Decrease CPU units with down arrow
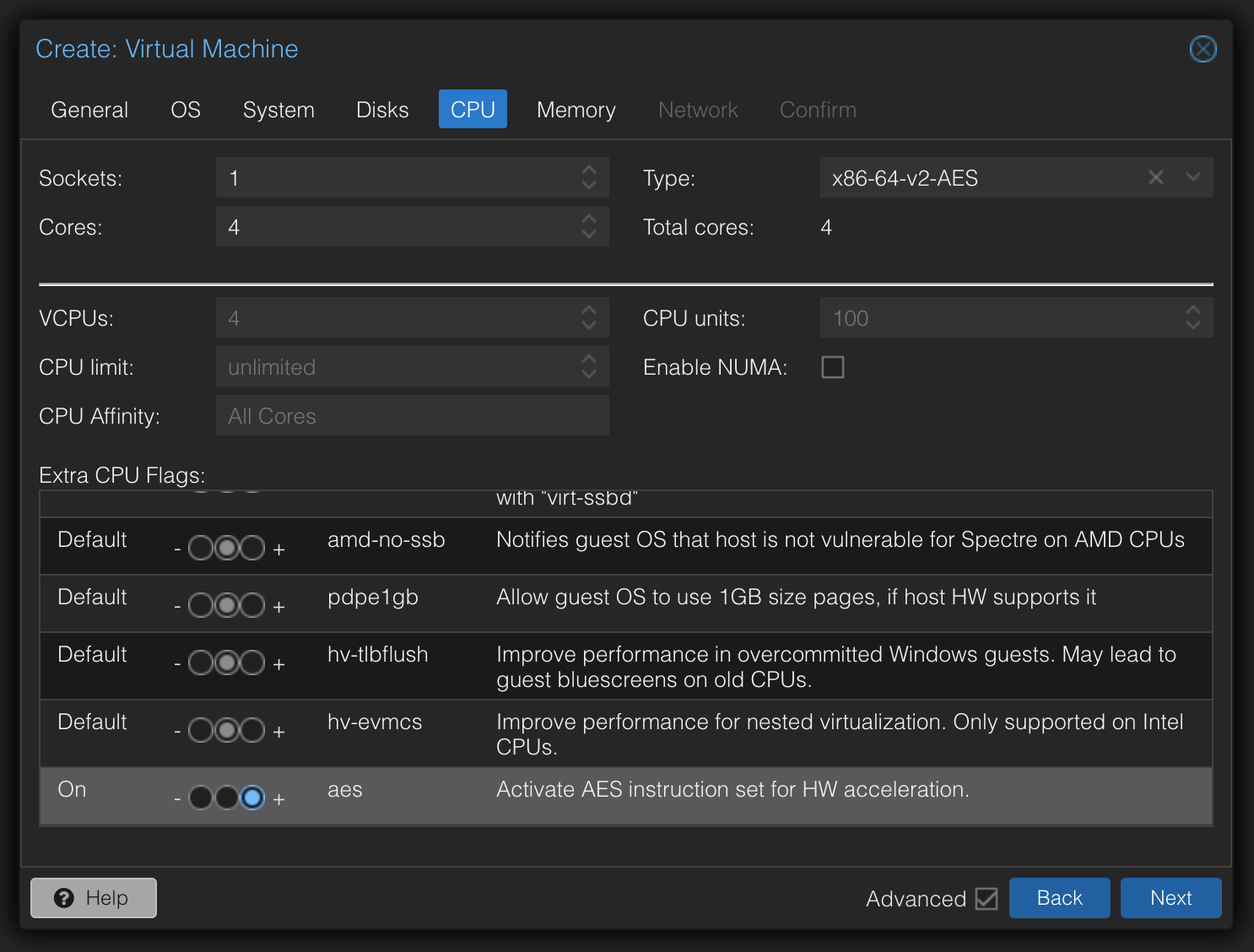Screen dimensions: 1254x952 [1193, 326]
